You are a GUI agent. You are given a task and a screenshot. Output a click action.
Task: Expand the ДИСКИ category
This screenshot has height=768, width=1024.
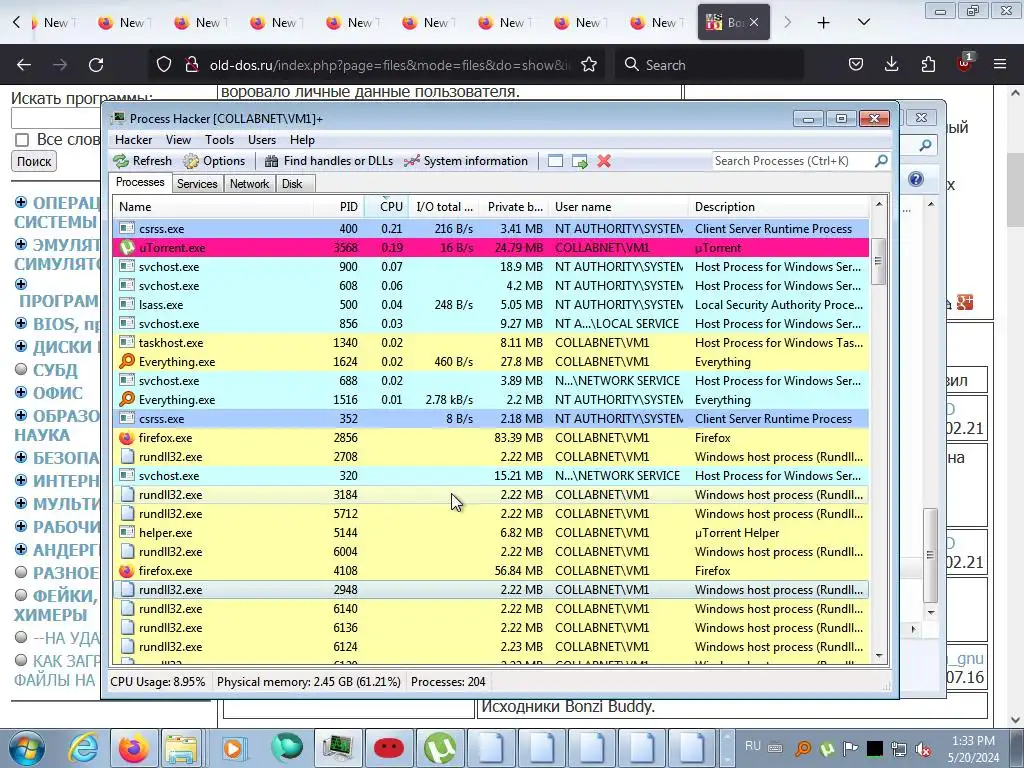click(x=21, y=346)
